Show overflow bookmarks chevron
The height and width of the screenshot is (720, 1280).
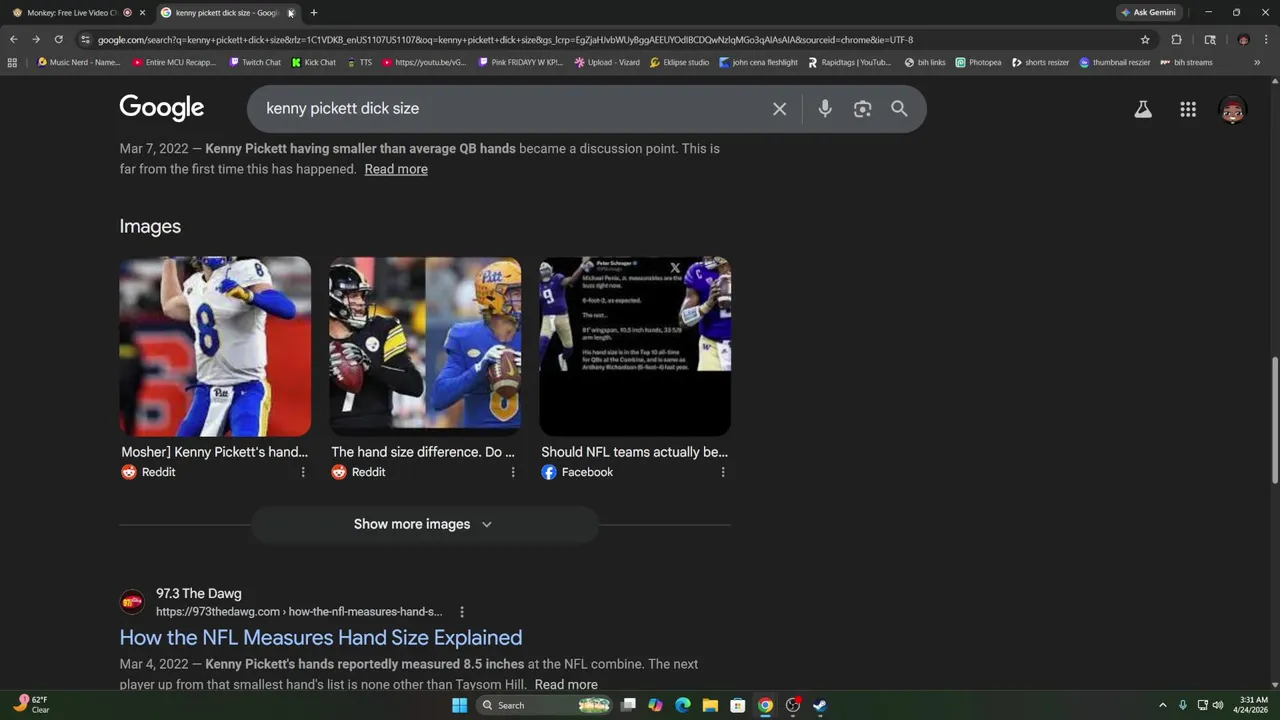[x=1257, y=62]
